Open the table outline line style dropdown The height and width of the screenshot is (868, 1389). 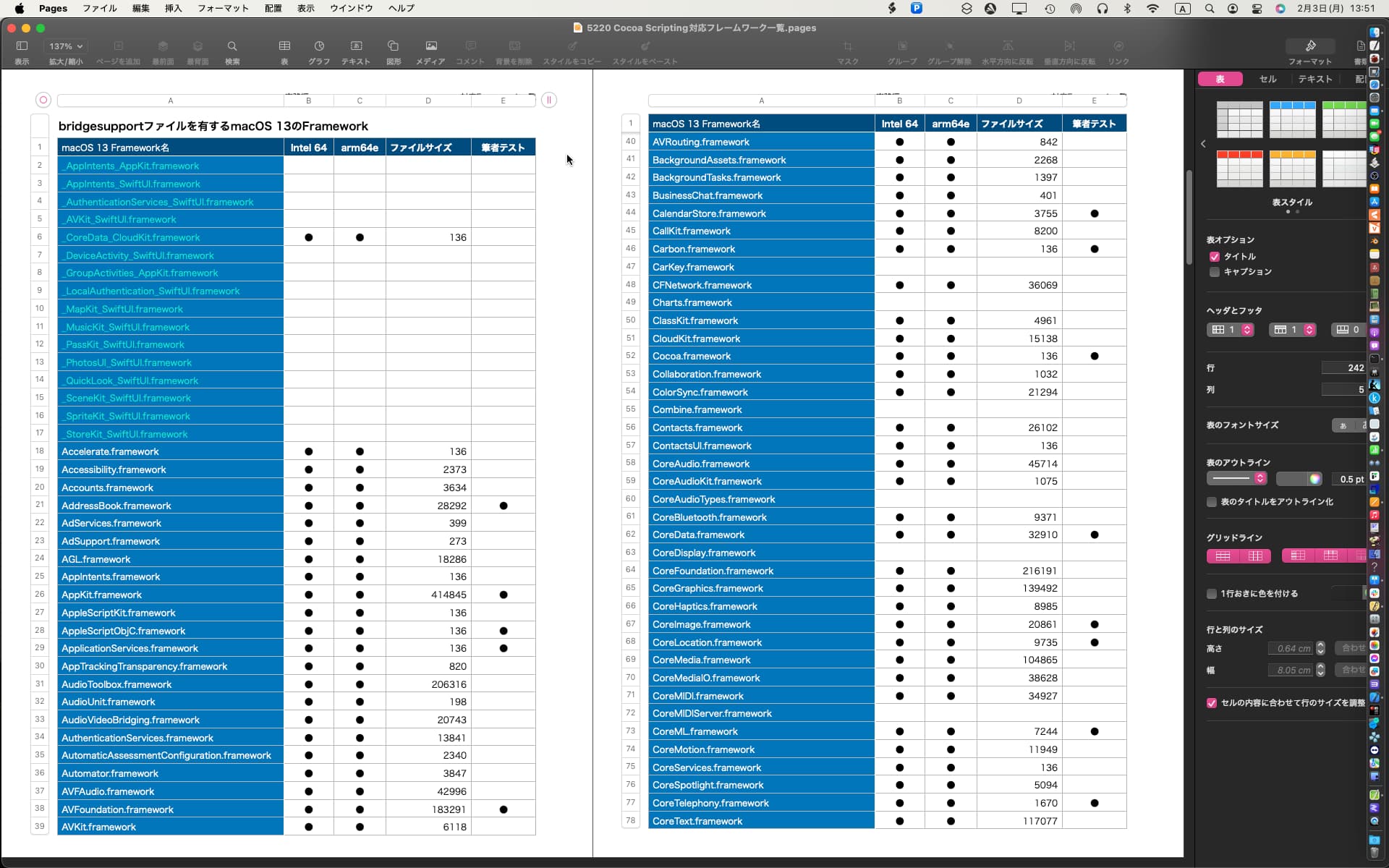click(1236, 479)
